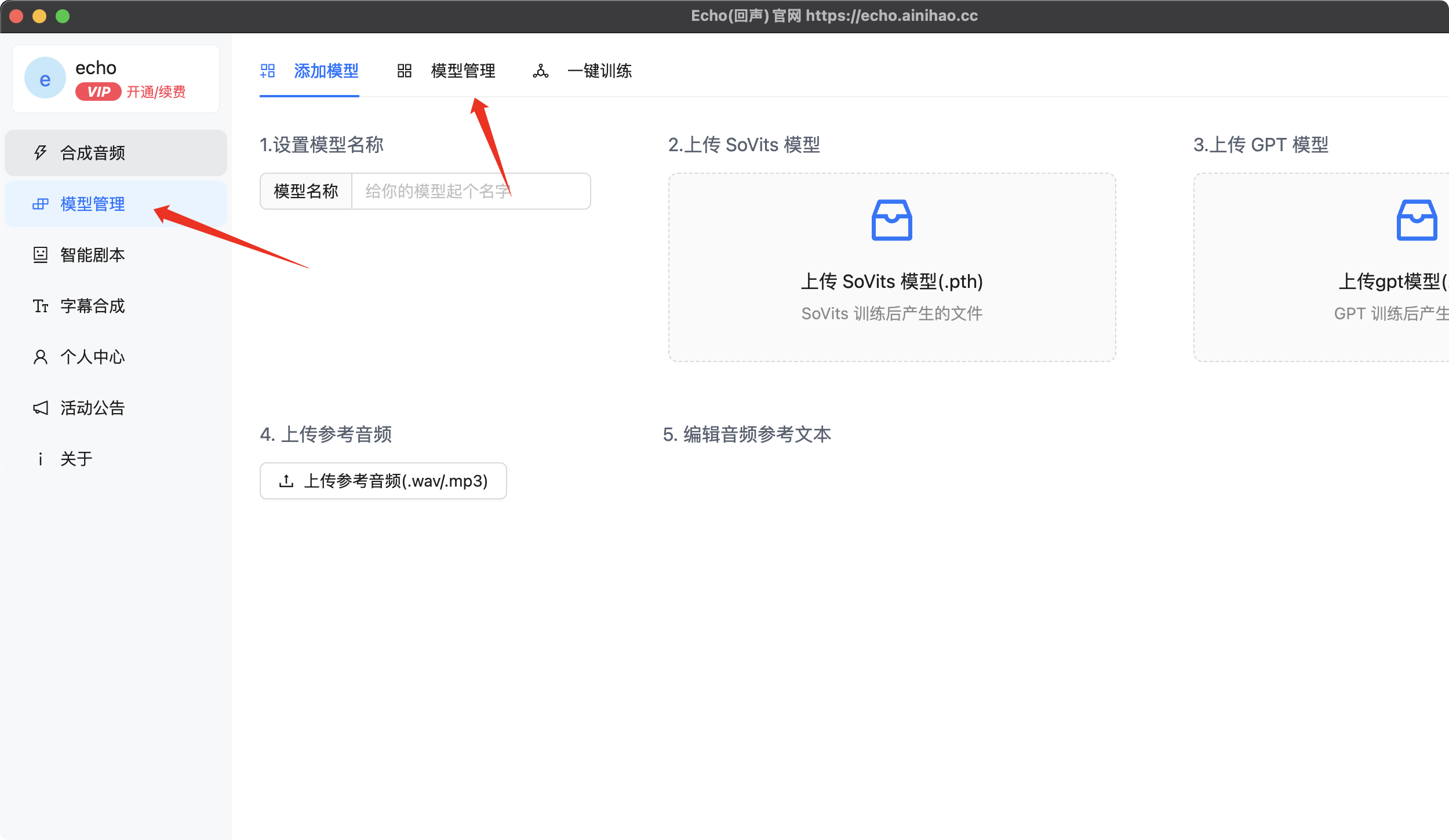This screenshot has width=1449, height=840.
Task: Go to 字幕合成 in the sidebar
Action: [116, 306]
